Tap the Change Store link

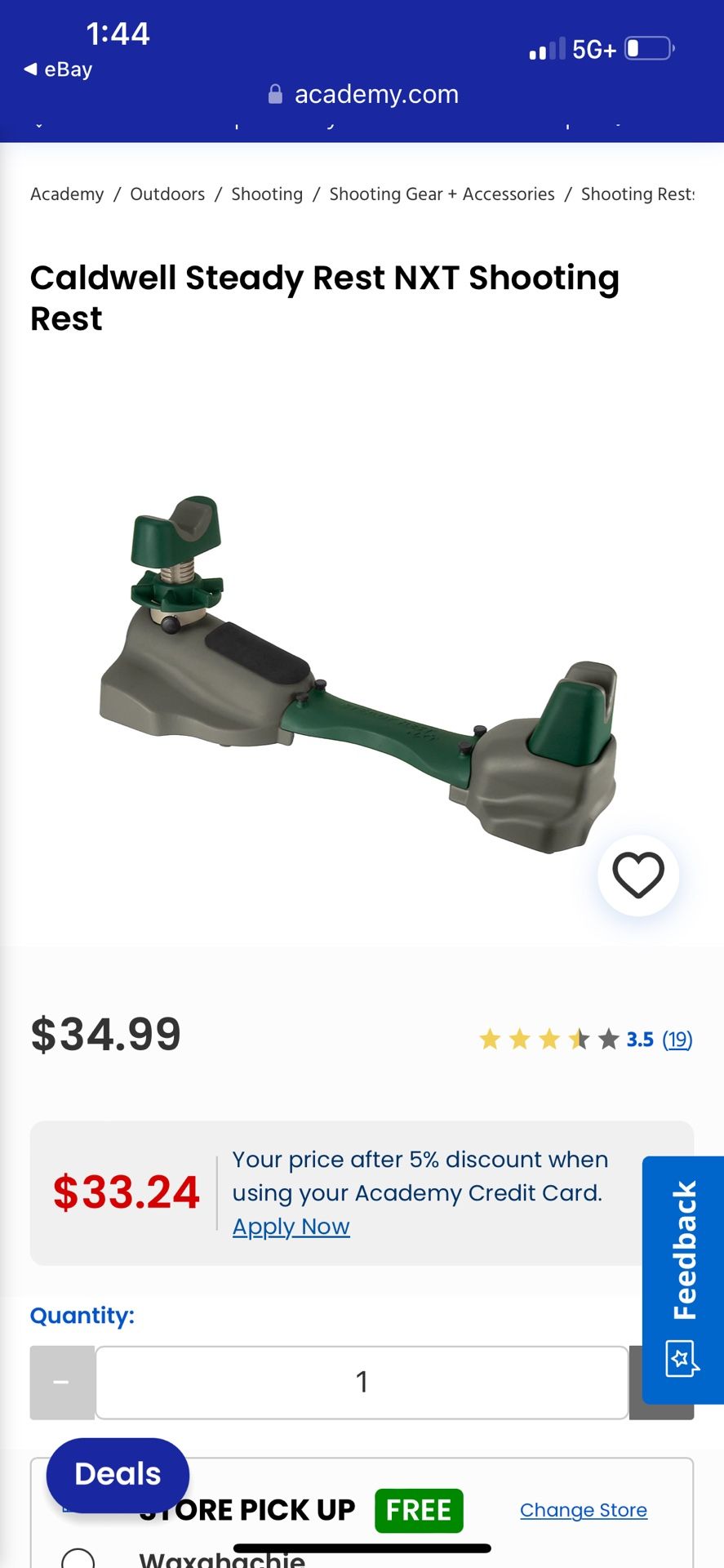click(584, 1510)
